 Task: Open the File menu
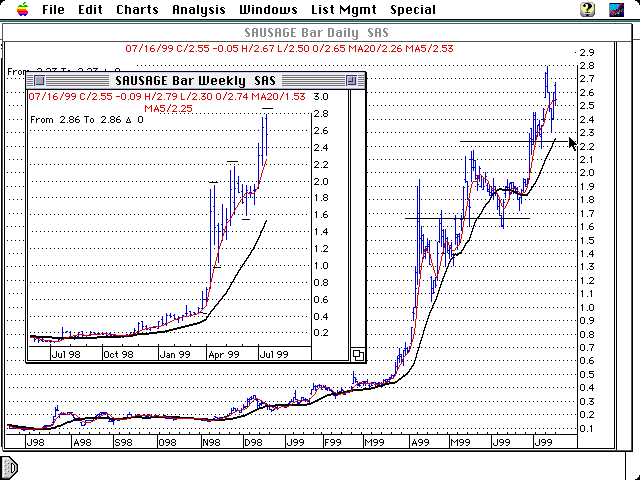[x=53, y=10]
